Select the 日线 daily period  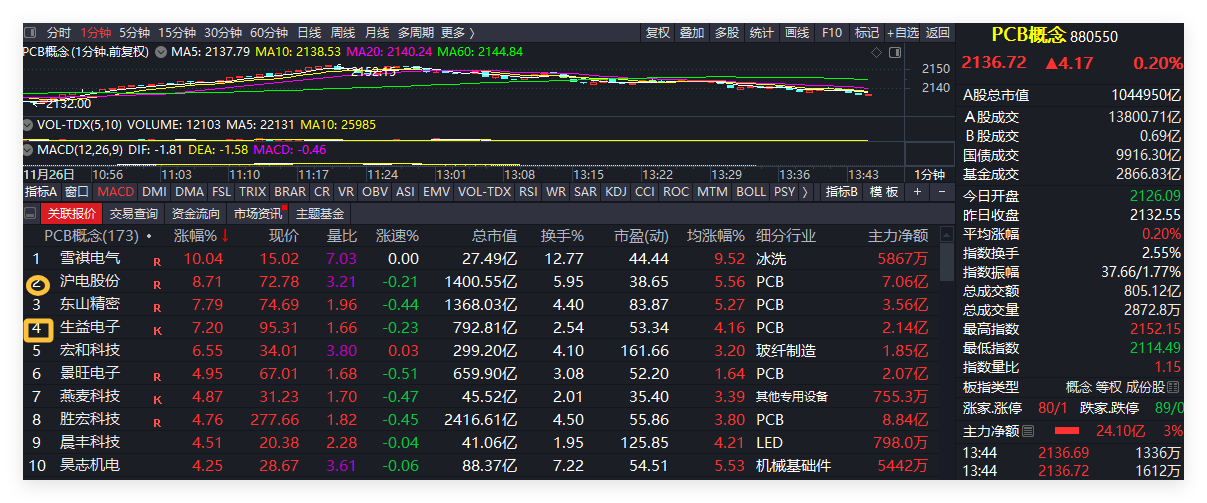[309, 33]
